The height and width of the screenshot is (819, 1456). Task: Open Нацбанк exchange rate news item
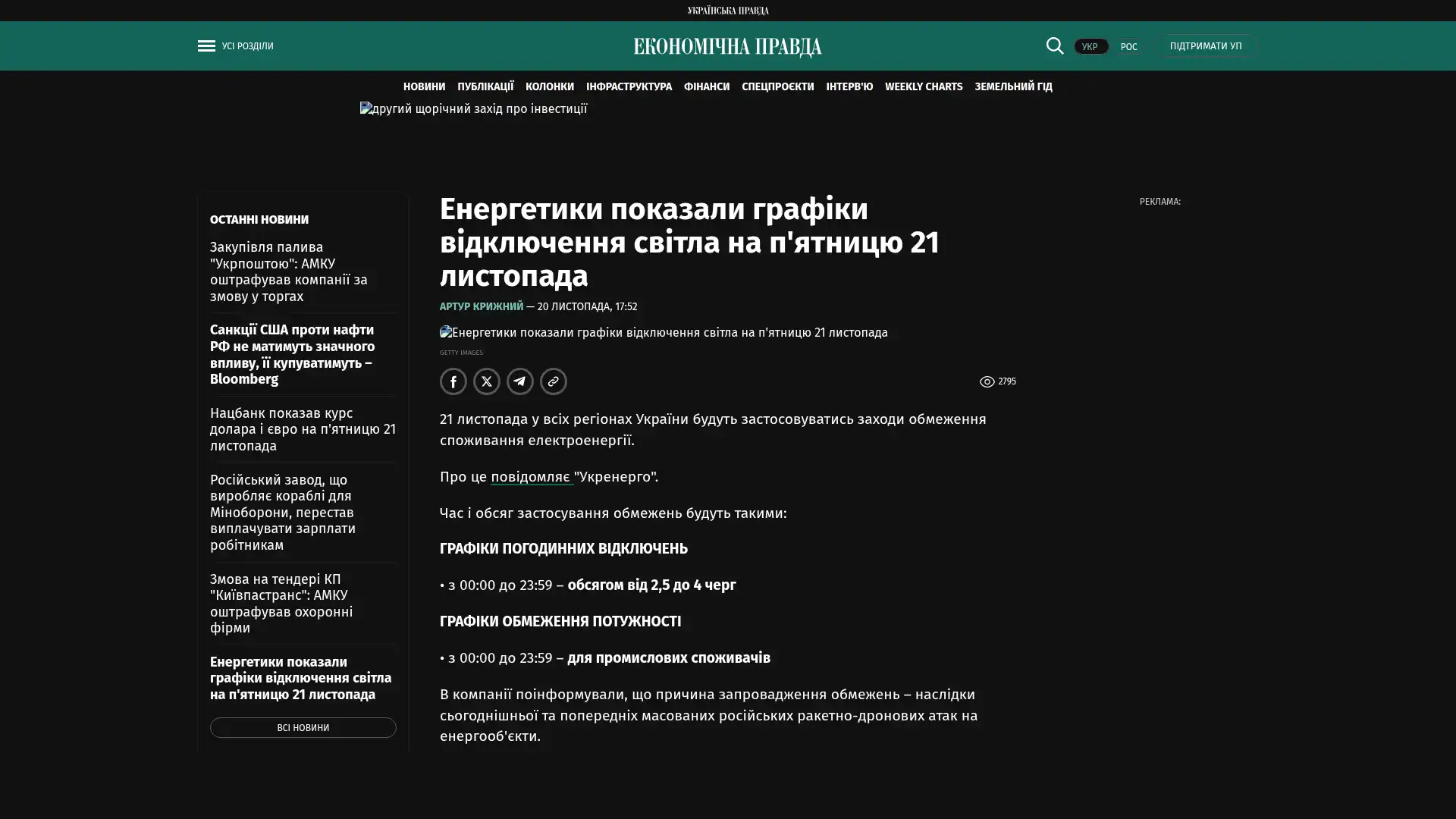tap(303, 429)
